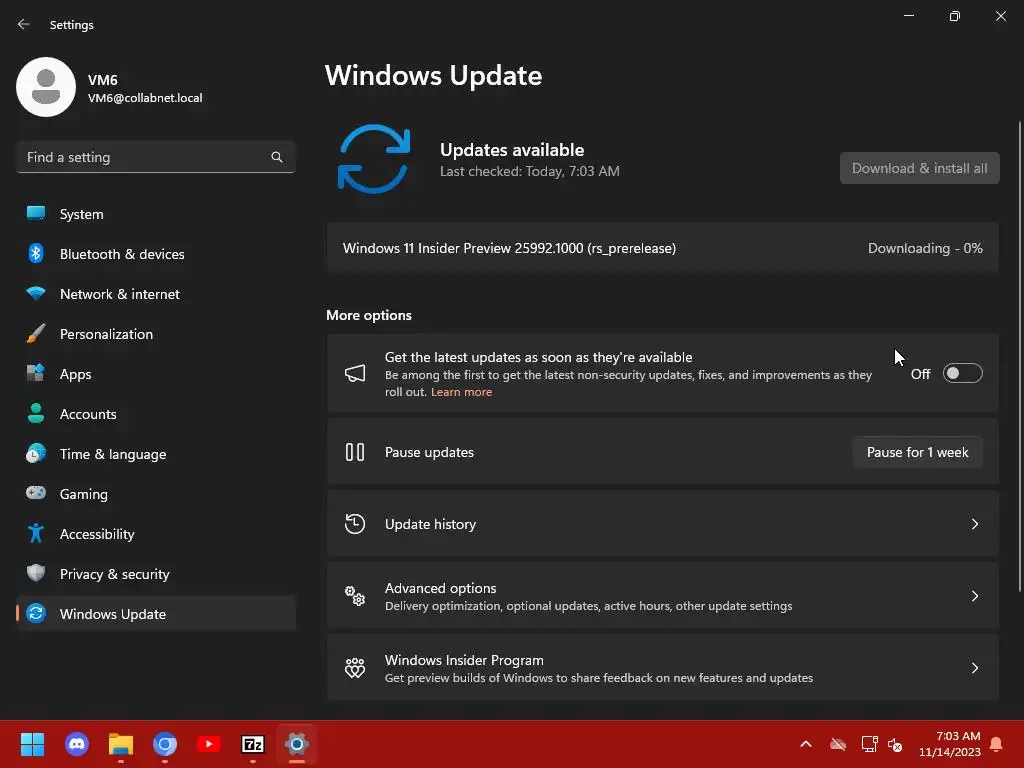
Task: Open System settings category
Action: [156, 214]
